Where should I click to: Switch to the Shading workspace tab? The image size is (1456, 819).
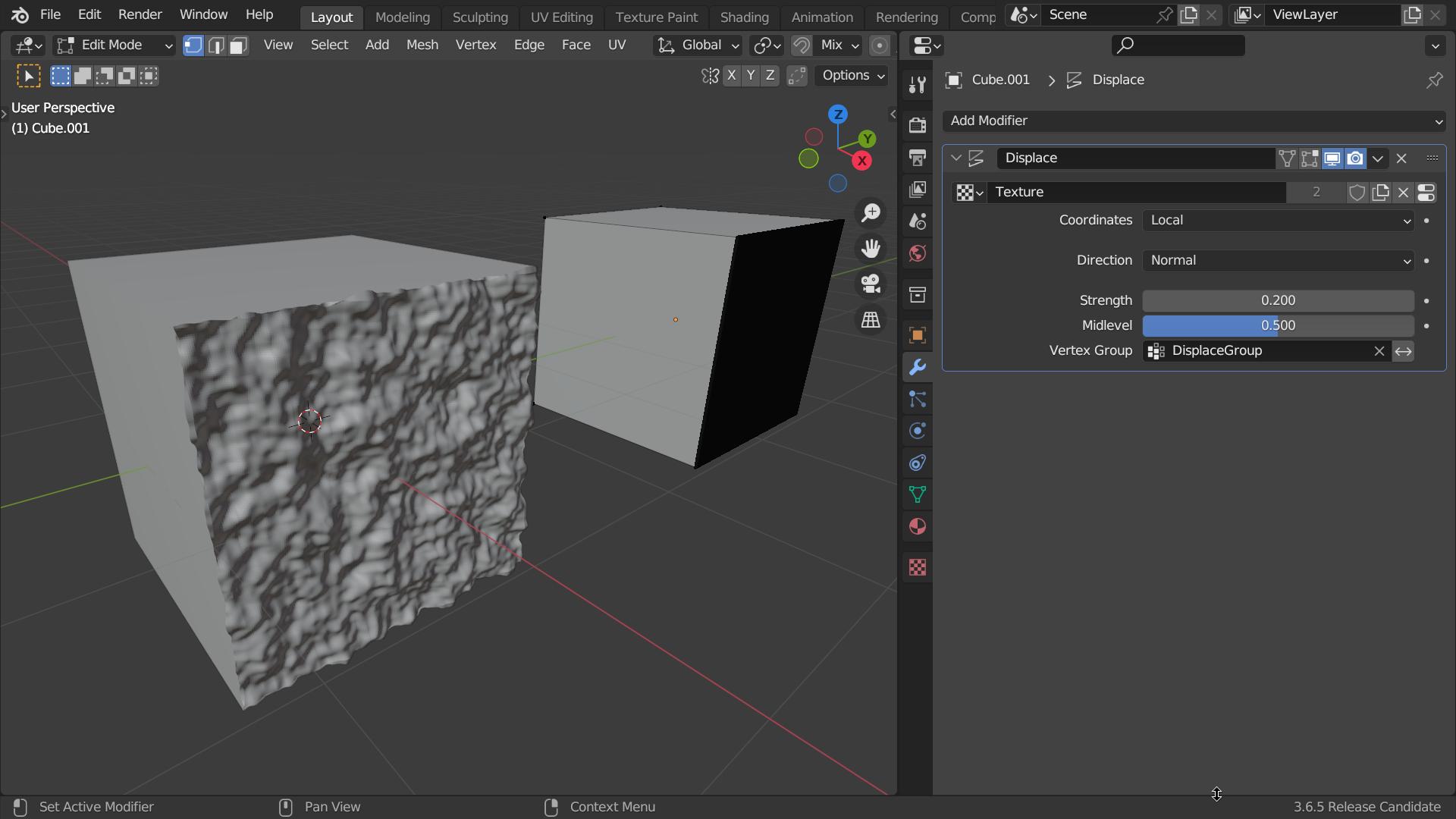(745, 17)
